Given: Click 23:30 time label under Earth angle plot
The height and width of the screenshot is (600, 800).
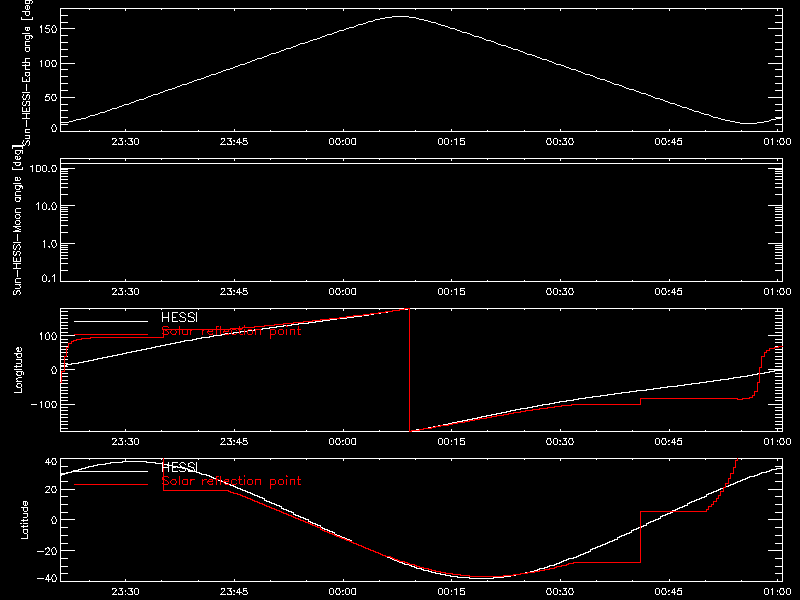Looking at the screenshot, I should [125, 142].
